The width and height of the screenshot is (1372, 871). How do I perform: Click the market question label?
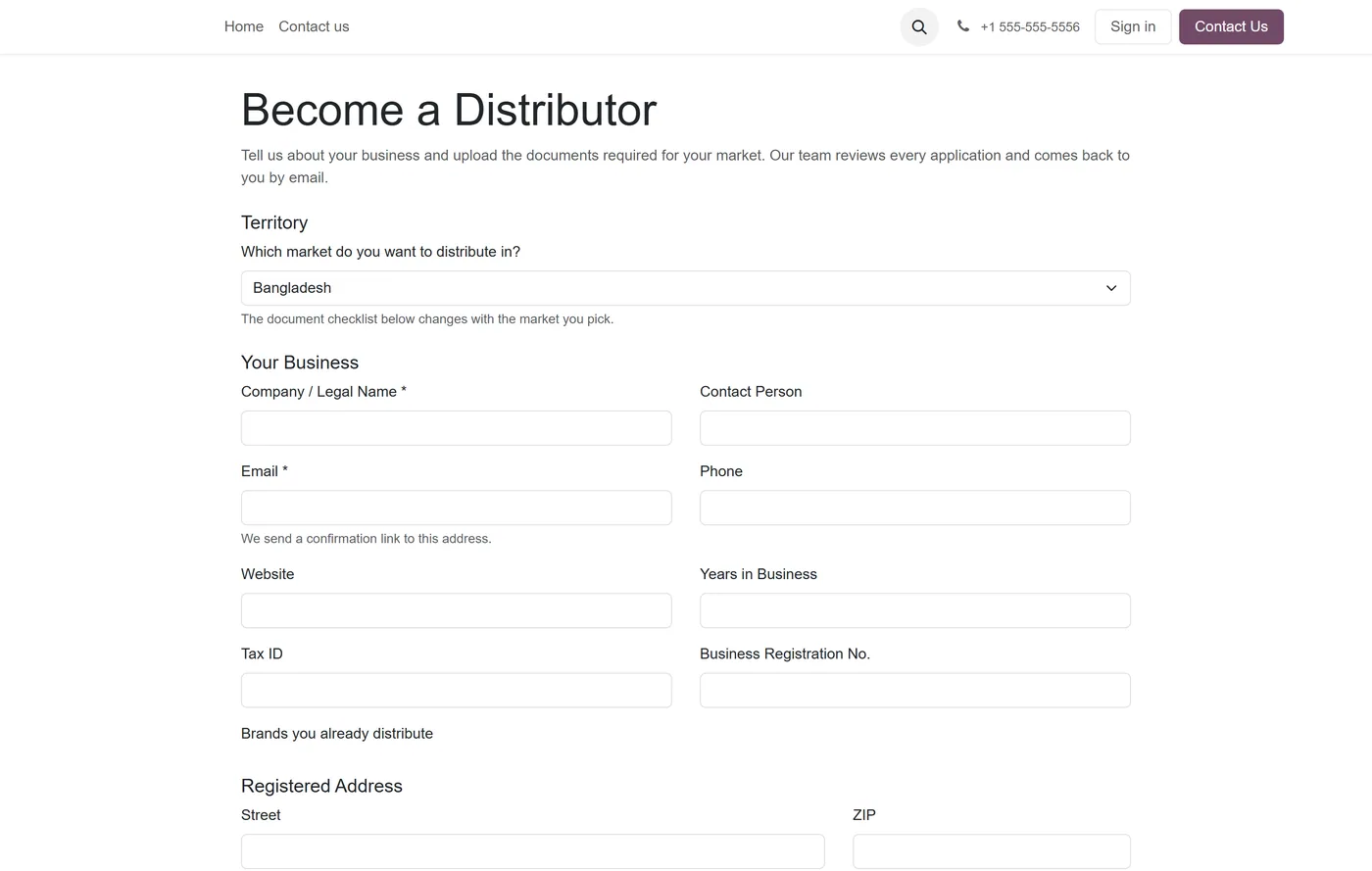coord(380,252)
